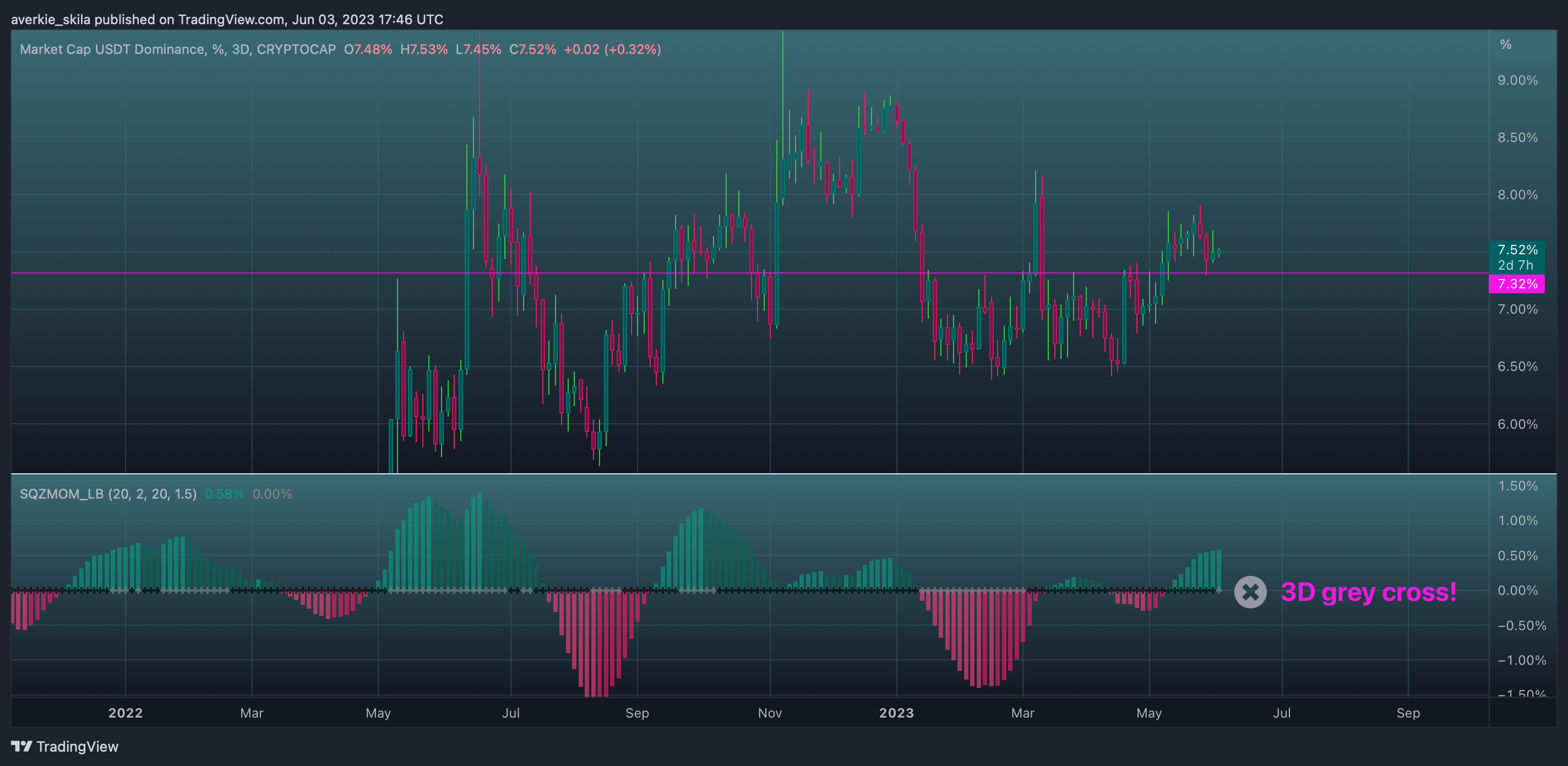Click the published-by header text
This screenshot has width=1568, height=766.
[x=227, y=19]
